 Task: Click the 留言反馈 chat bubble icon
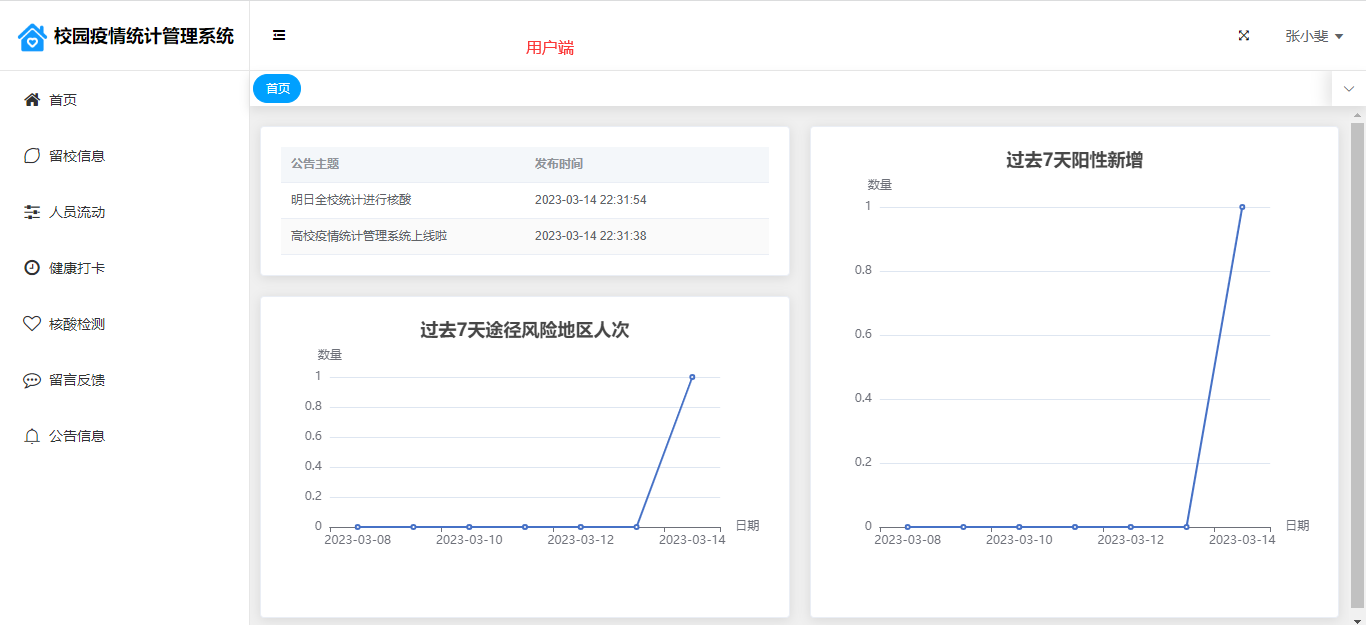(32, 380)
